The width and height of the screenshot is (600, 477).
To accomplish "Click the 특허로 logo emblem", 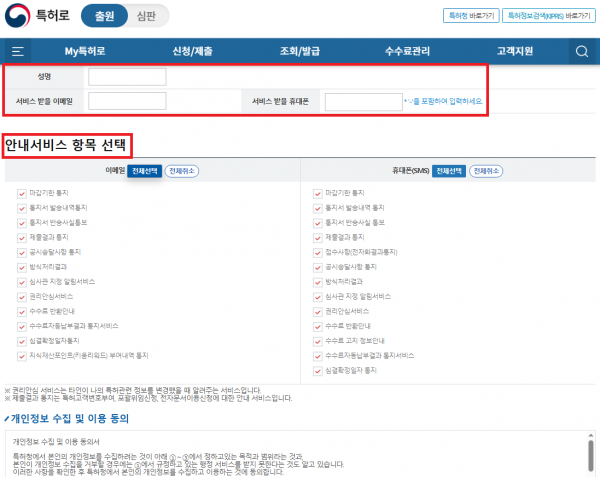I will point(17,16).
